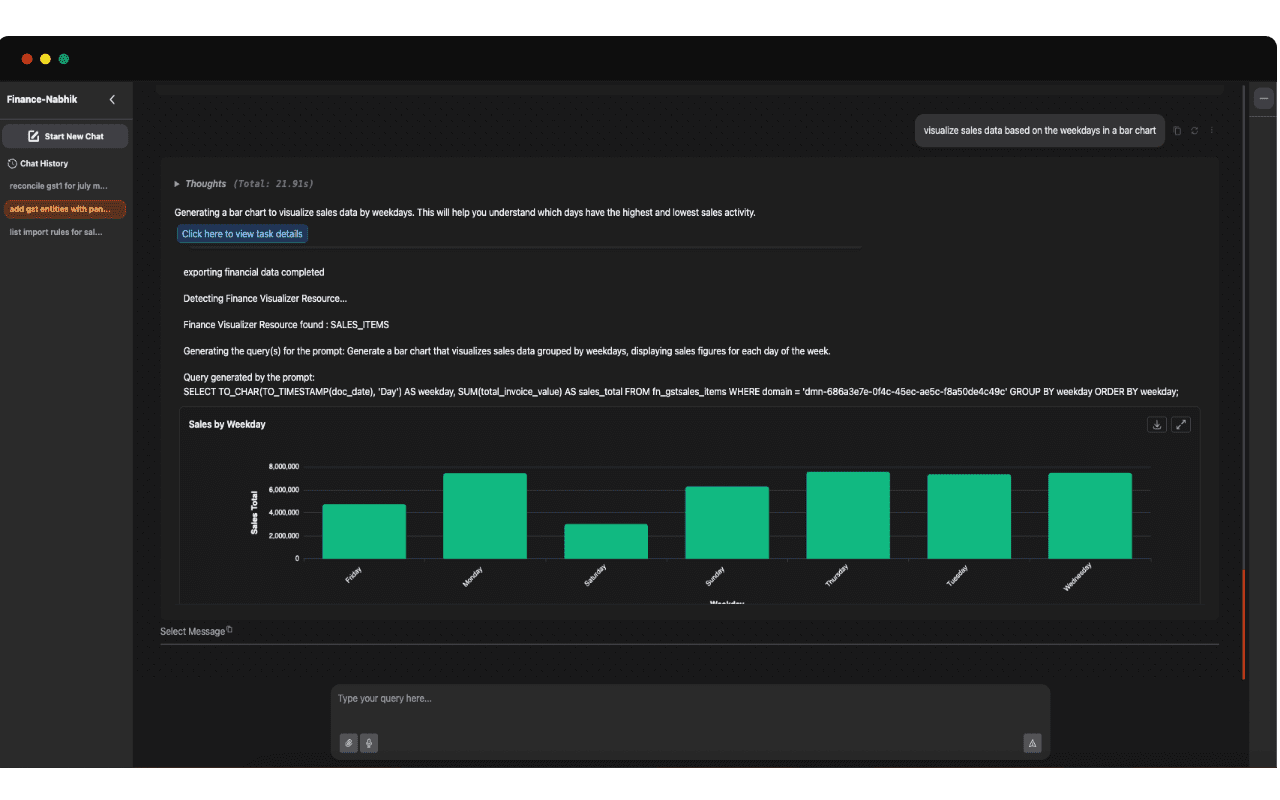Click the Tuesday bar in the chart
Image resolution: width=1280 pixels, height=800 pixels.
coord(969,516)
